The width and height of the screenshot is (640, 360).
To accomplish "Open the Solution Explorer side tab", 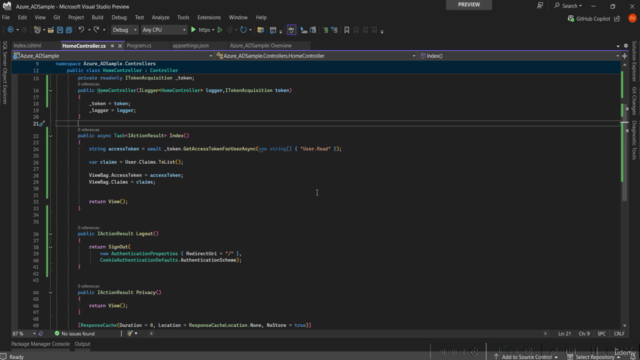I will pyautogui.click(x=634, y=61).
